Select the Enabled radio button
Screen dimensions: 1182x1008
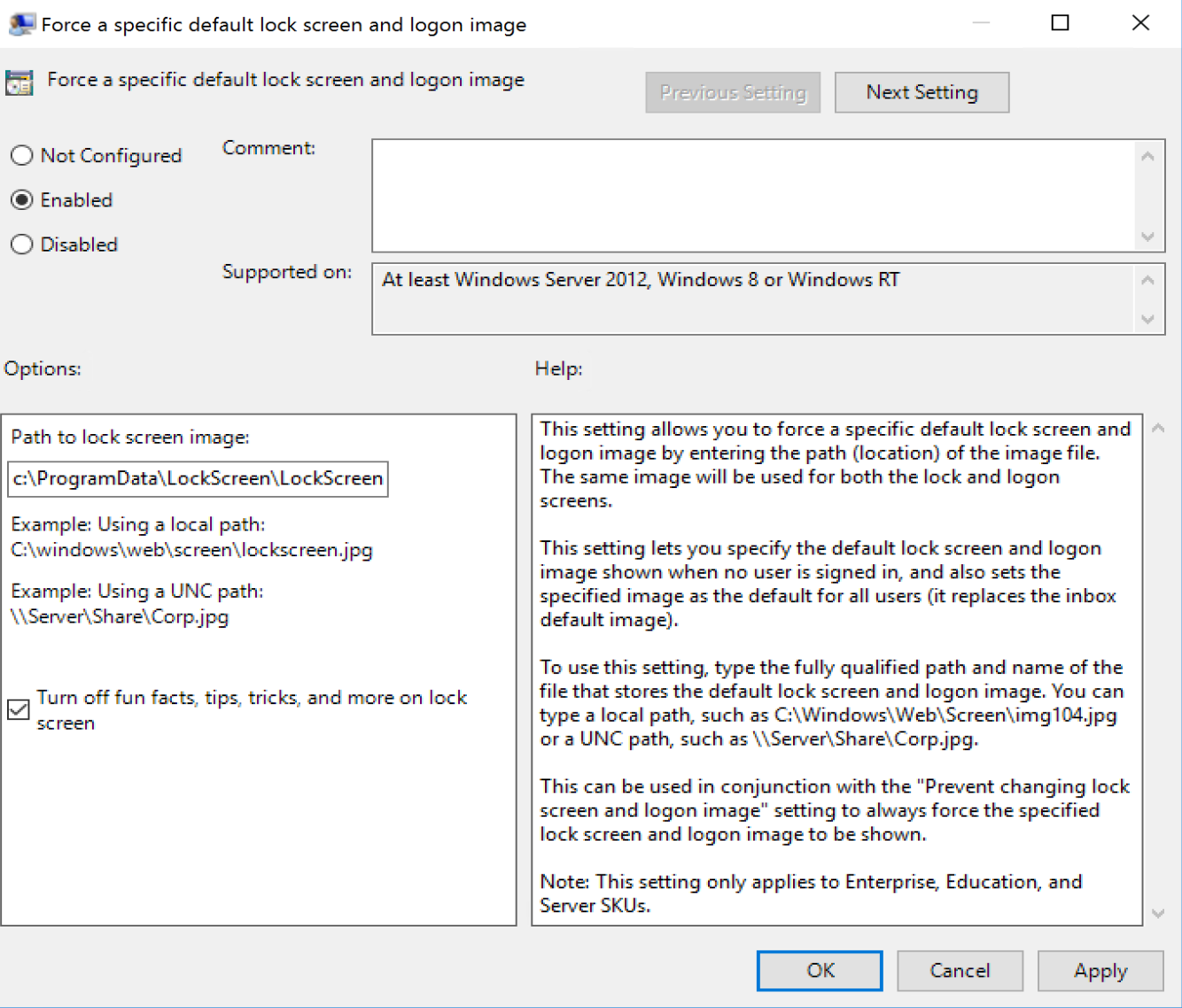[22, 200]
